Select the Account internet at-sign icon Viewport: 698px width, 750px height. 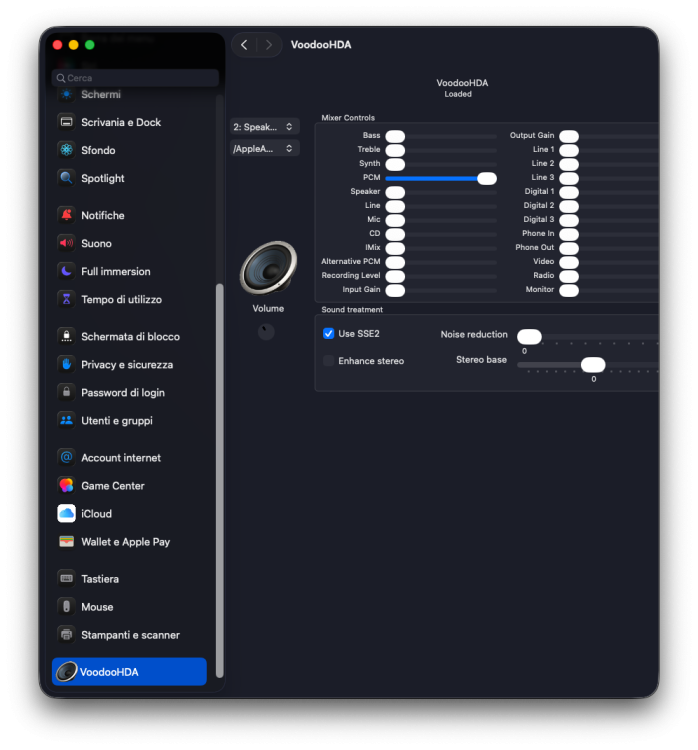[x=66, y=457]
